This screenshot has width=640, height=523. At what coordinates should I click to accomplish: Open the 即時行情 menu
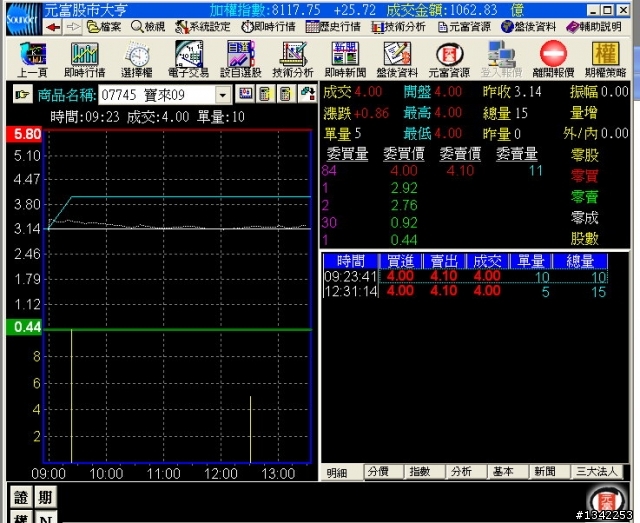pos(268,27)
